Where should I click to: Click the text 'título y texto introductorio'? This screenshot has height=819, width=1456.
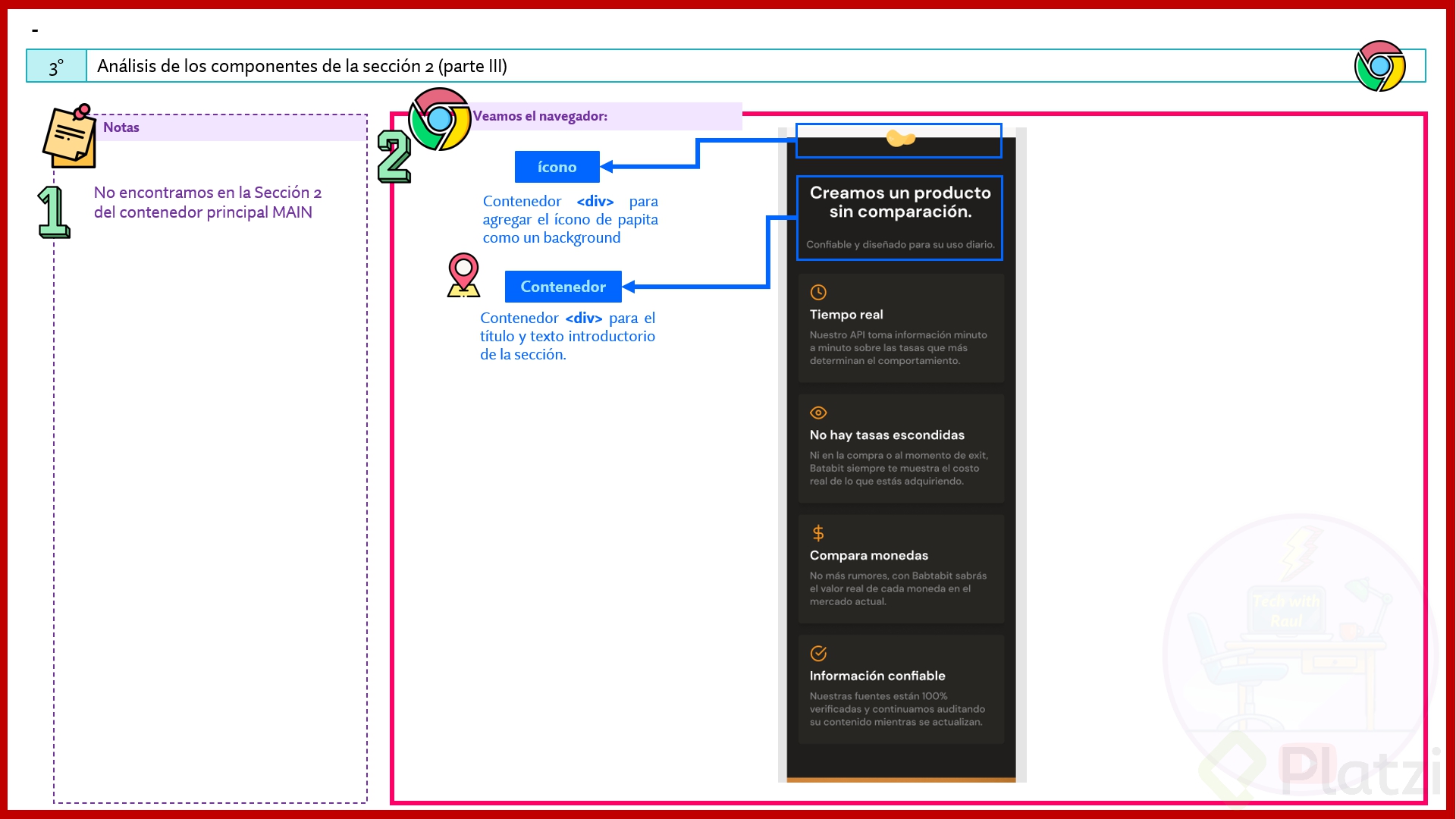(567, 336)
